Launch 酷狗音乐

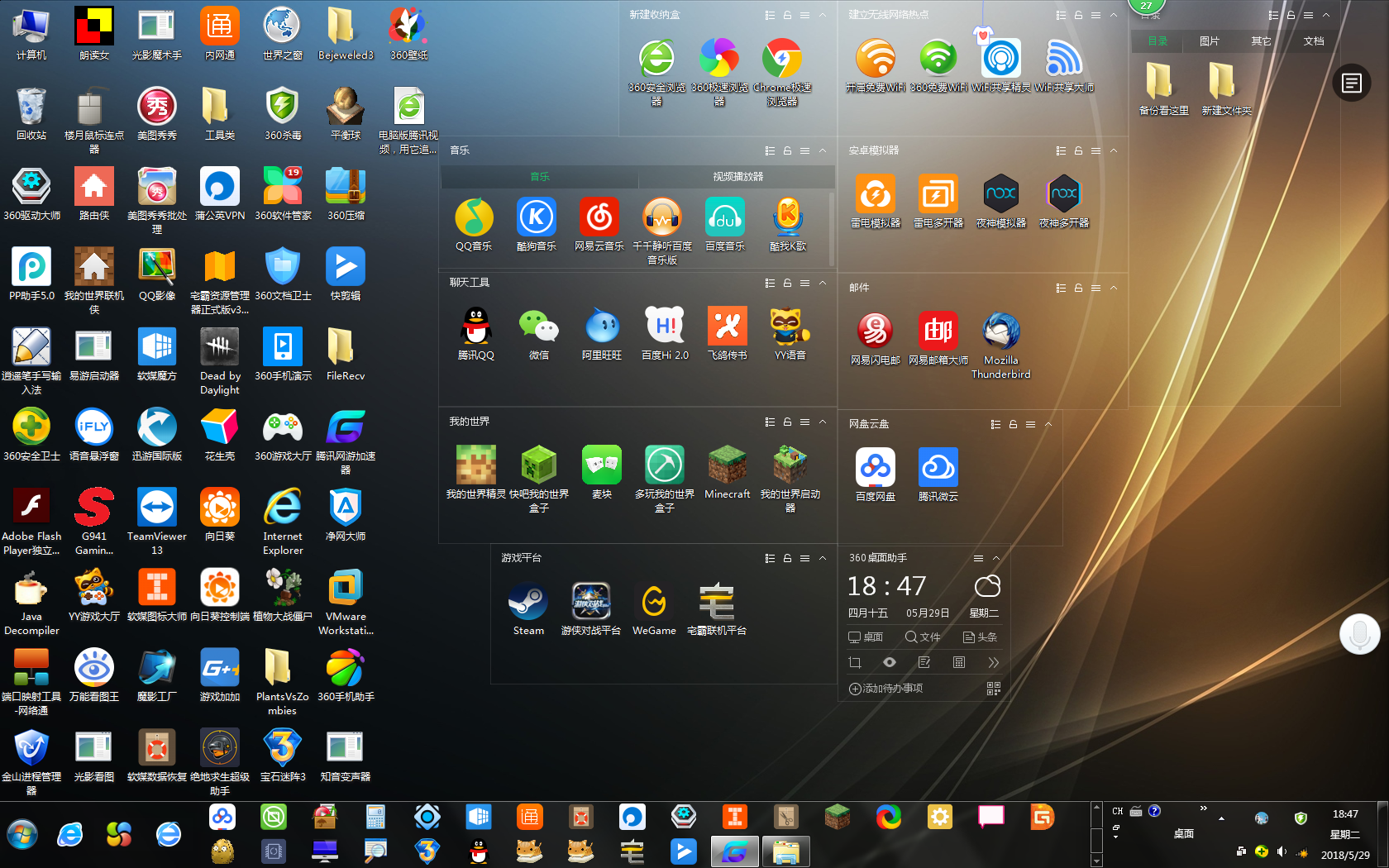point(537,217)
